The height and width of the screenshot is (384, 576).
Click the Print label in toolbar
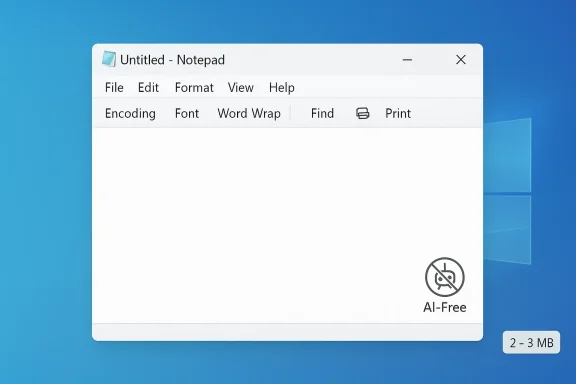(x=398, y=113)
